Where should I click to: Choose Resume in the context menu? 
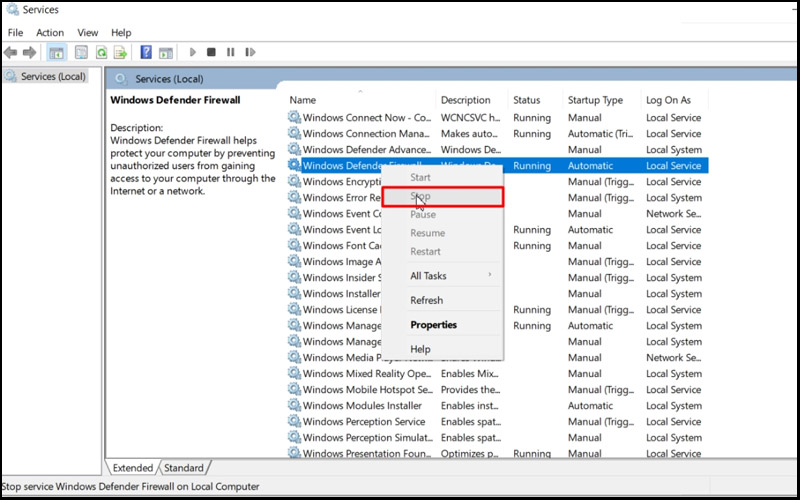(x=442, y=233)
